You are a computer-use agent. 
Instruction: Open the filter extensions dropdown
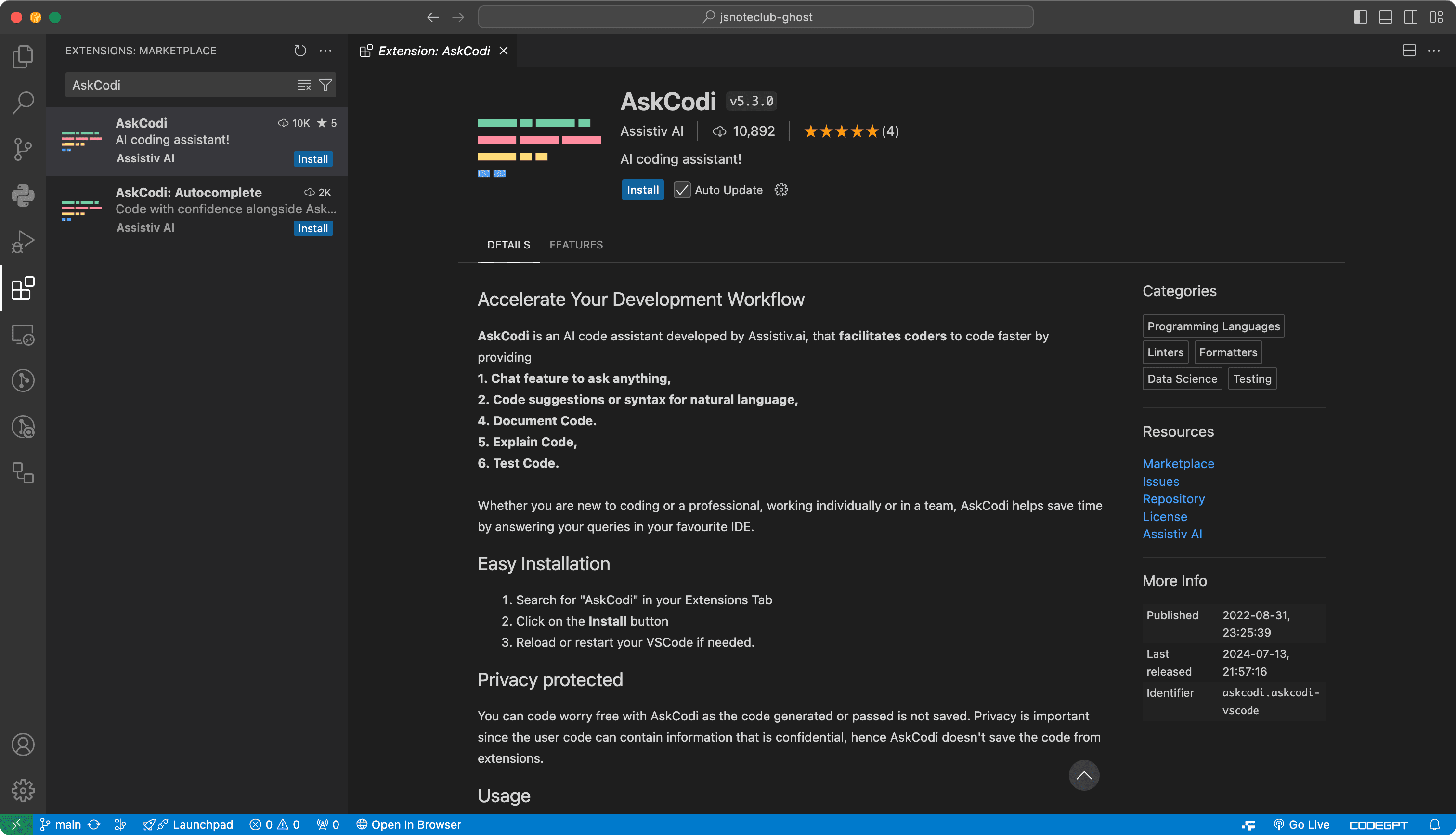coord(325,85)
